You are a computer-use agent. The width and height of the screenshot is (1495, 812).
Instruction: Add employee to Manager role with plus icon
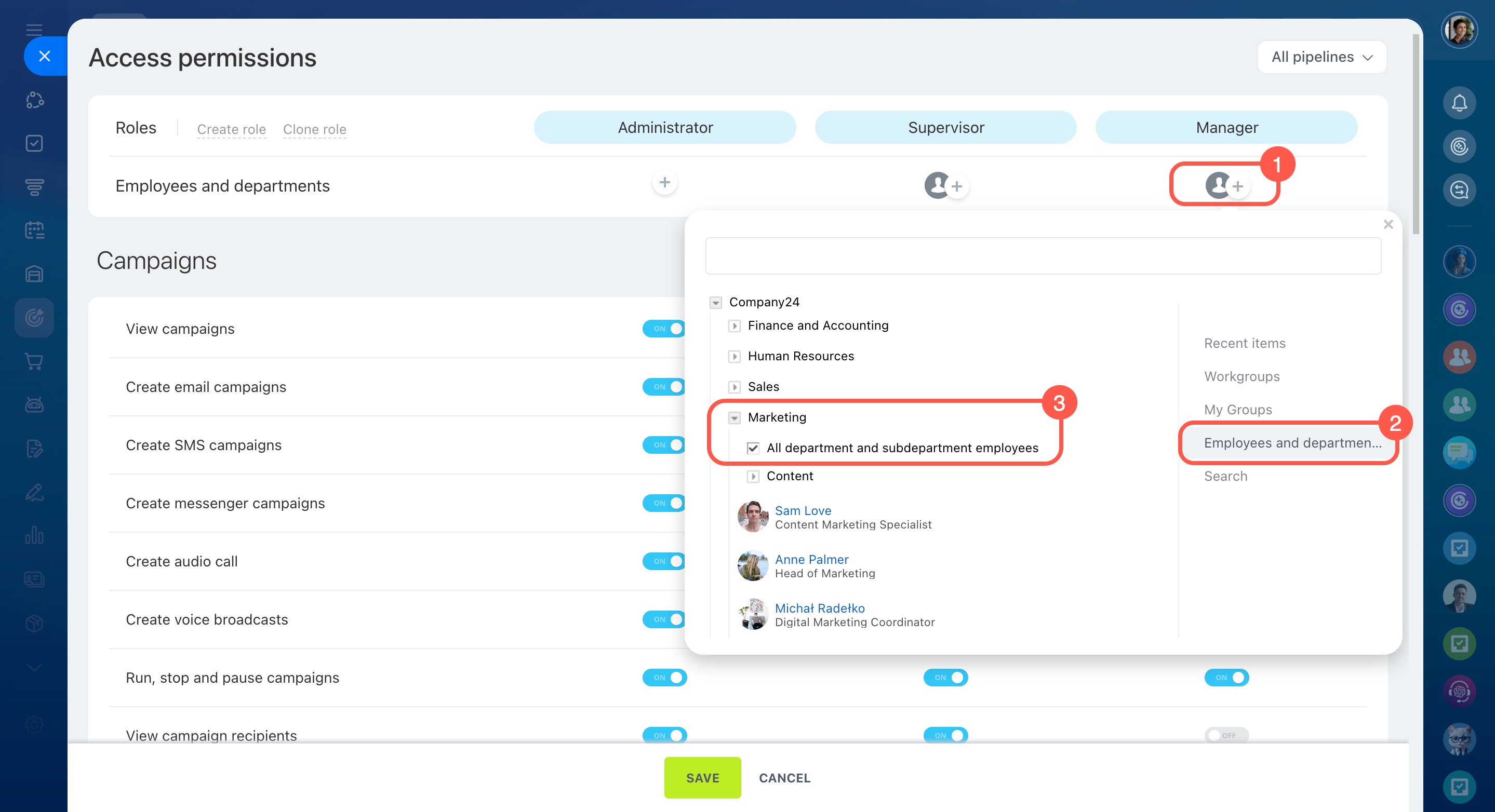[x=1237, y=186]
